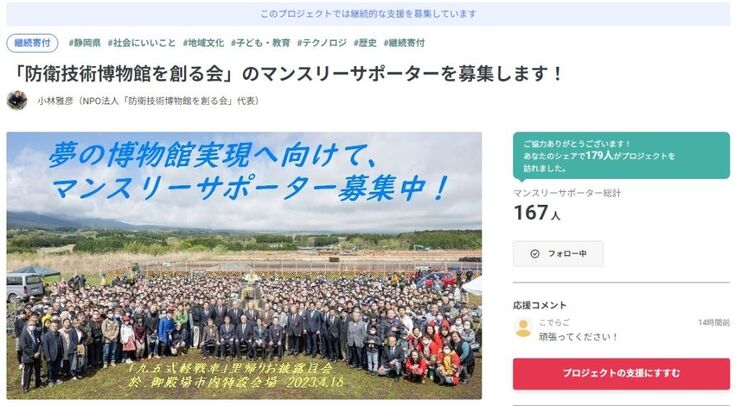Click the green share-thanks 179人 message box
736x406 pixels.
coord(621,156)
